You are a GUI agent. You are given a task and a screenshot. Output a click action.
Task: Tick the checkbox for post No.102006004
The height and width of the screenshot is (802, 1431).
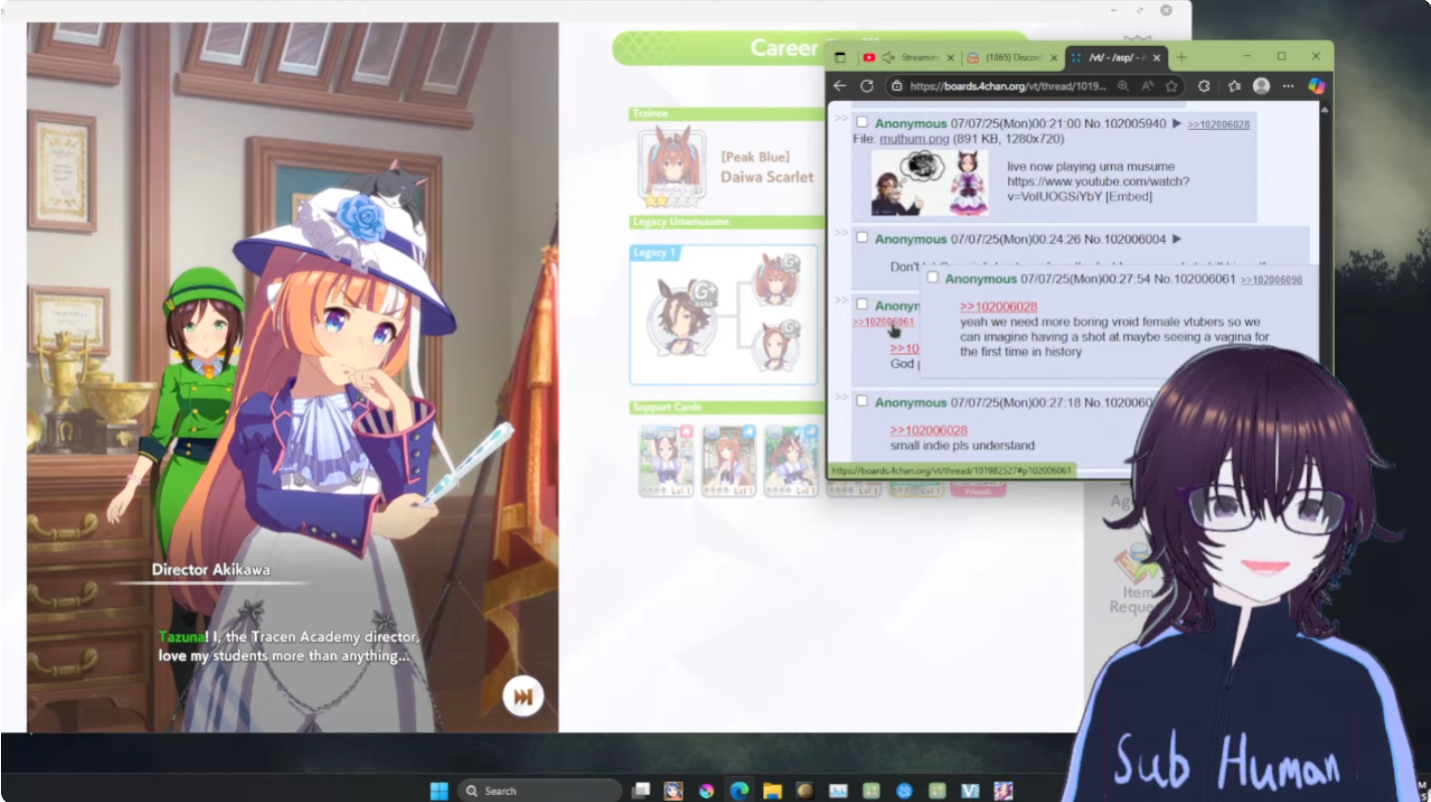pos(862,238)
